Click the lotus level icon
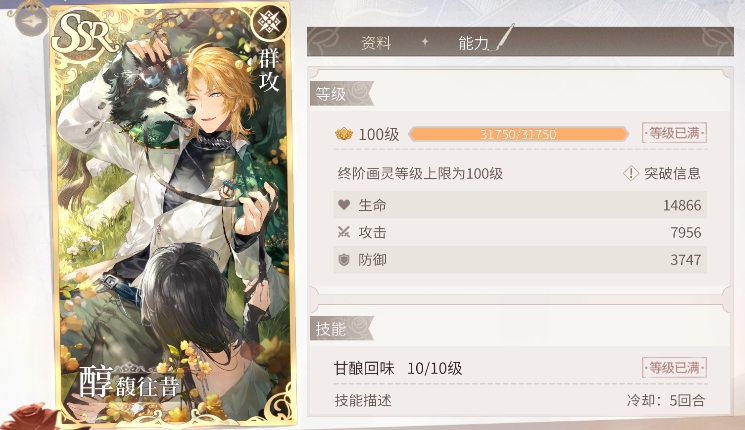Viewport: 745px width, 430px height. [344, 134]
